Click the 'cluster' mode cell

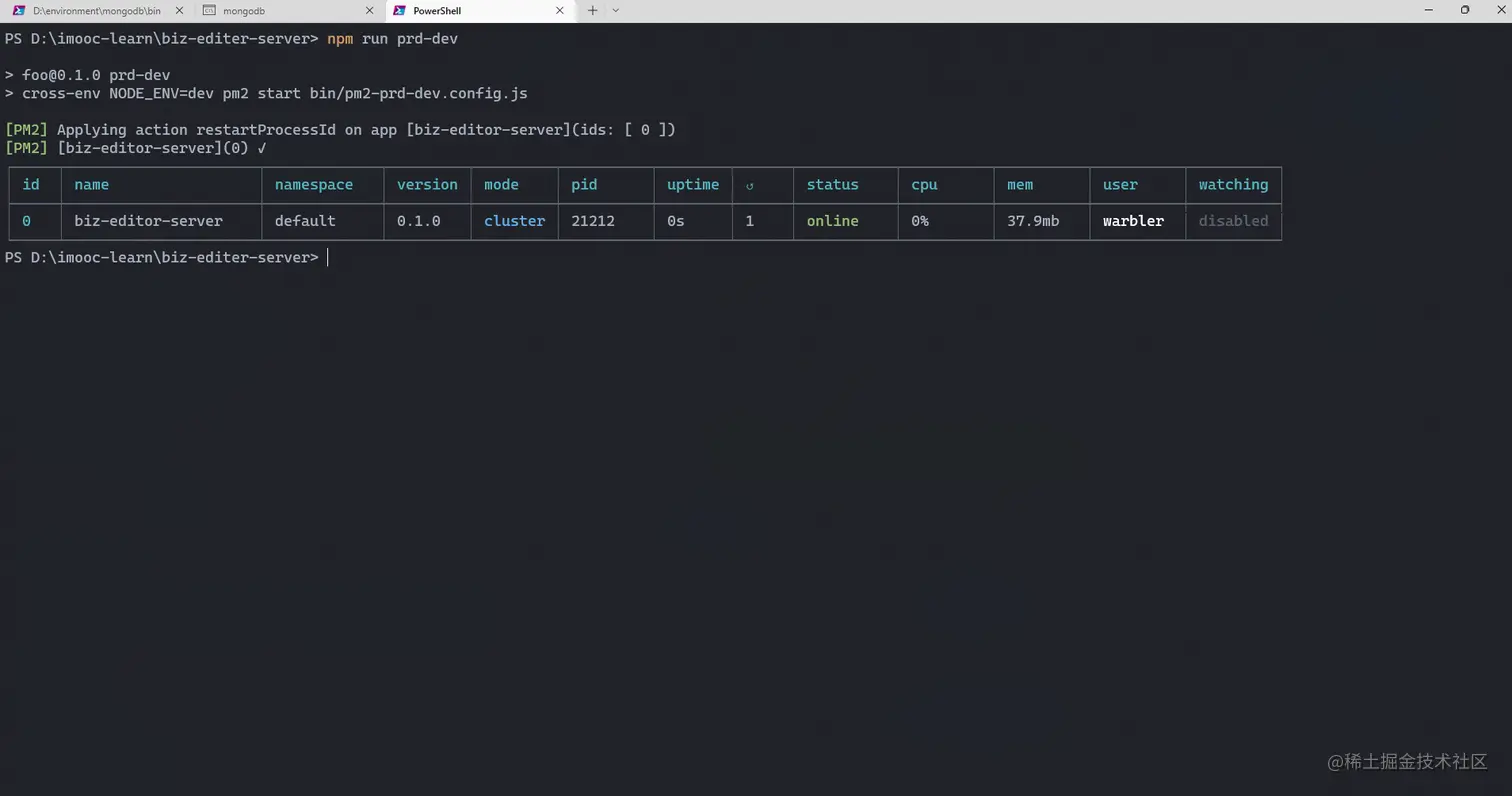pos(514,221)
